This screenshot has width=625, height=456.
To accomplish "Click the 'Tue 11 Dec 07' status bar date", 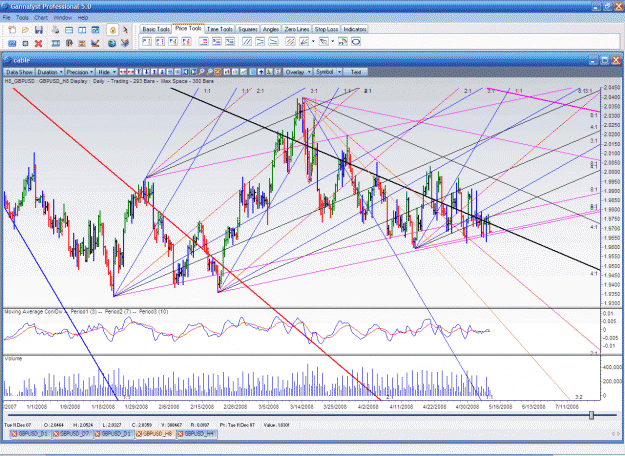I will (18, 425).
